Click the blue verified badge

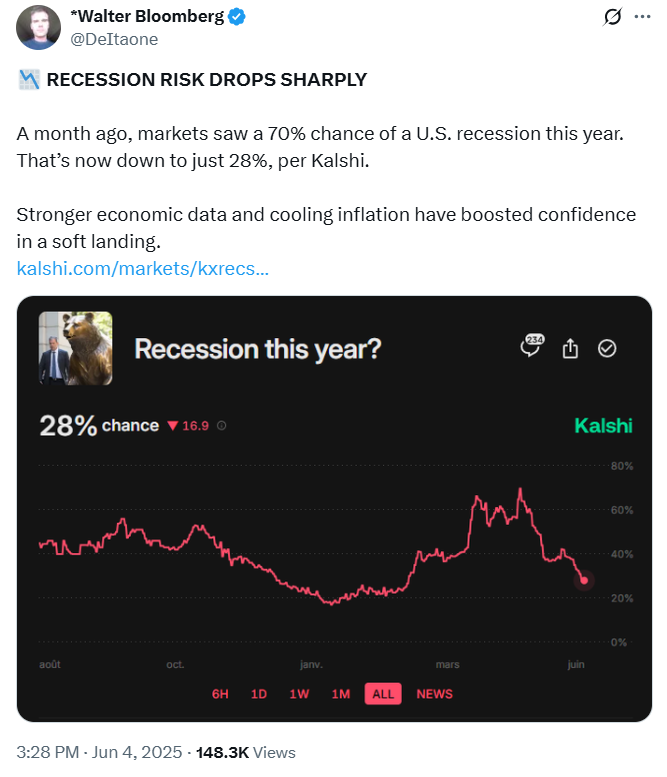[x=237, y=17]
